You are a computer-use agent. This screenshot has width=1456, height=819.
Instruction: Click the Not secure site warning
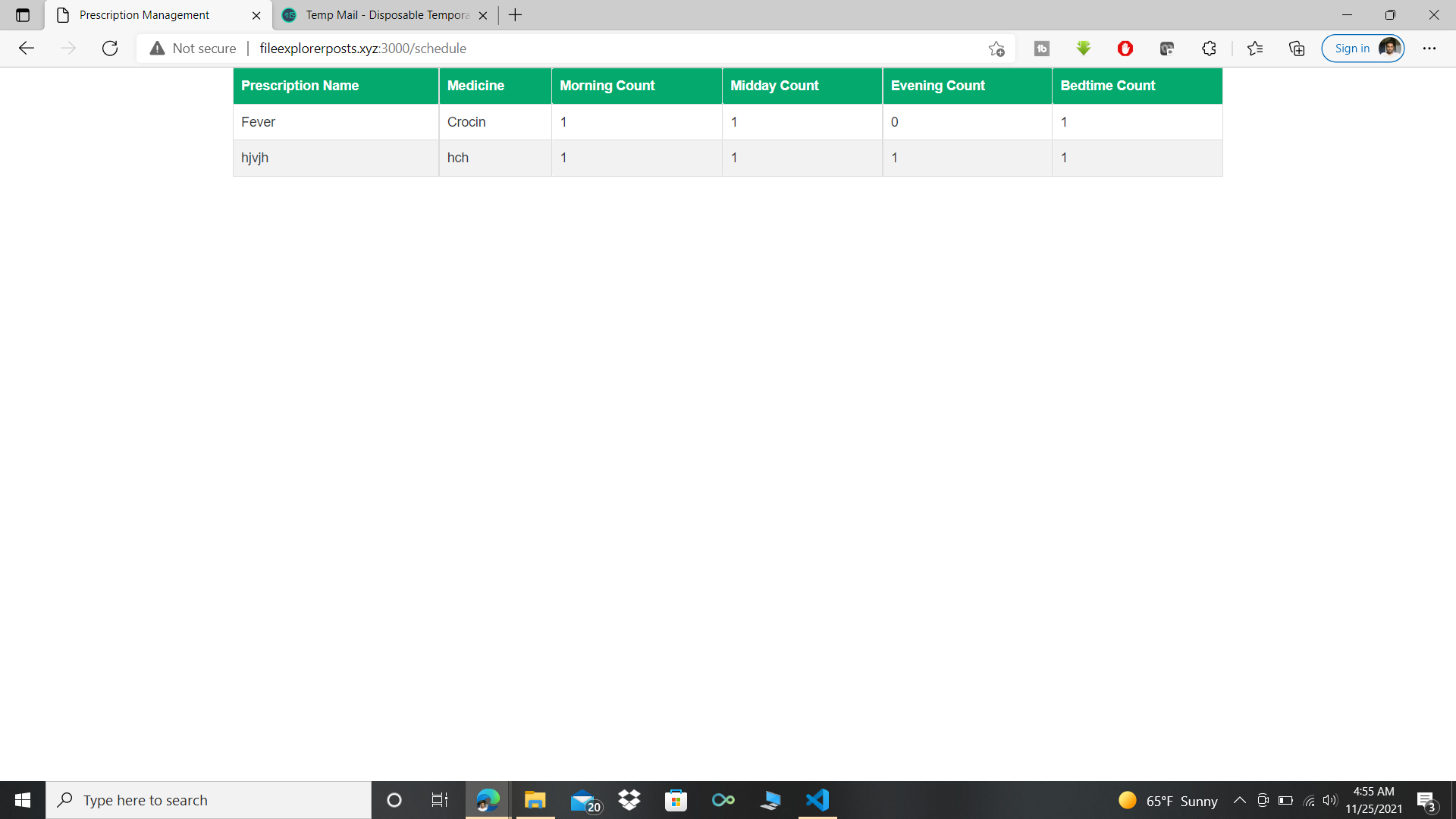pos(193,49)
